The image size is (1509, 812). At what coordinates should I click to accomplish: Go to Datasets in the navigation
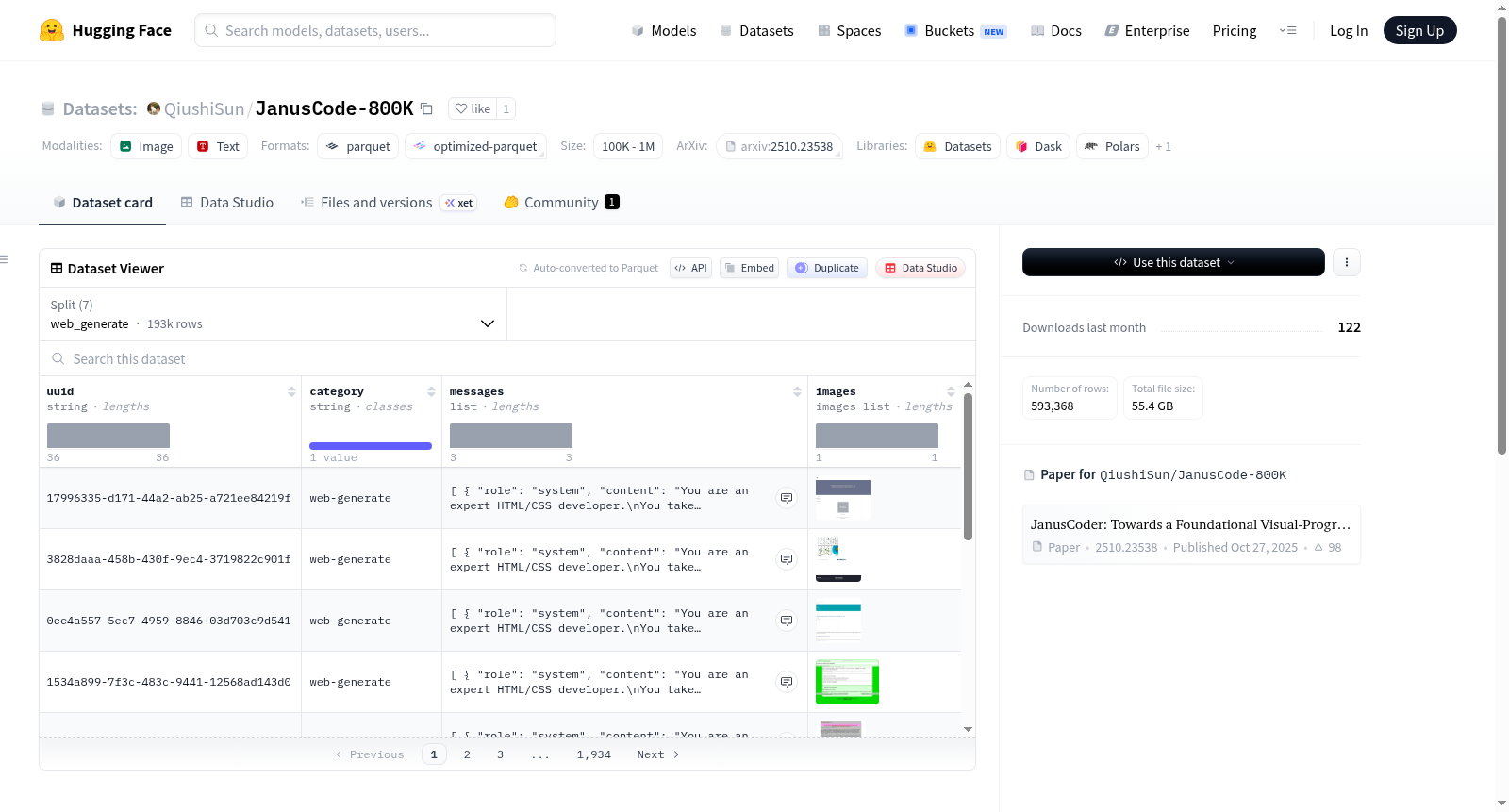[x=757, y=30]
